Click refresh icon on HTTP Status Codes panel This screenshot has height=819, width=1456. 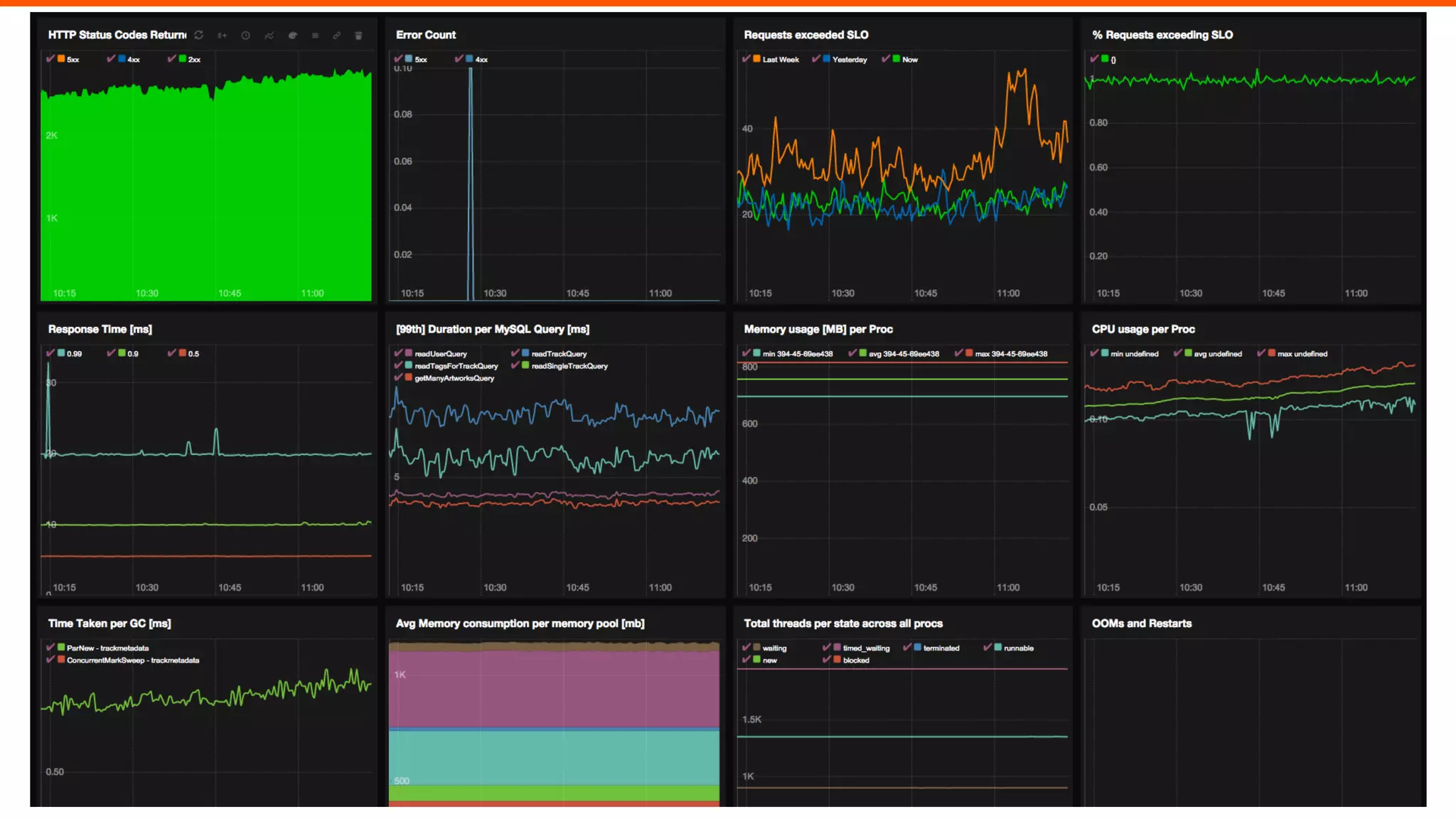(199, 35)
